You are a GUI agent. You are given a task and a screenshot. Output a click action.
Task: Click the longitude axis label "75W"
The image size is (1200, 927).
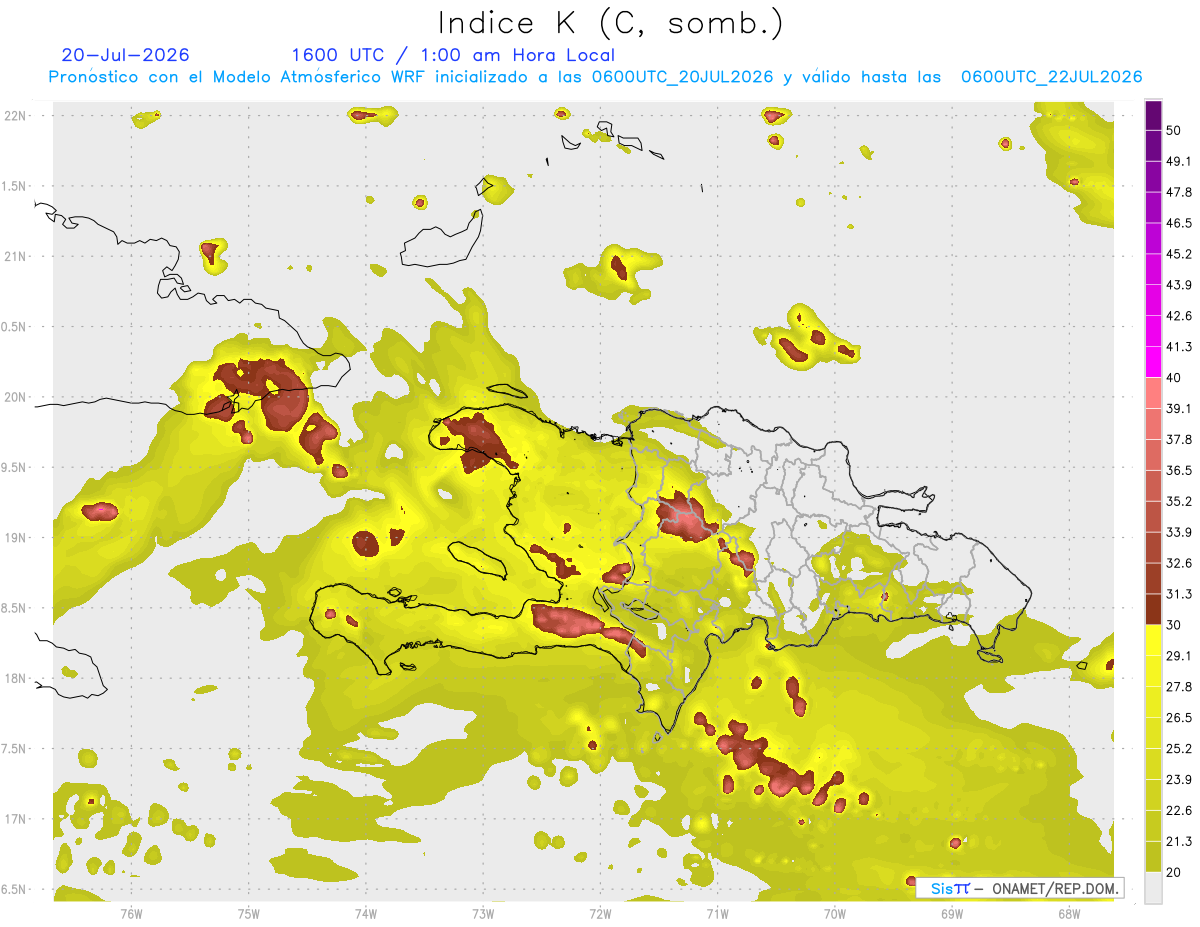[x=249, y=912]
